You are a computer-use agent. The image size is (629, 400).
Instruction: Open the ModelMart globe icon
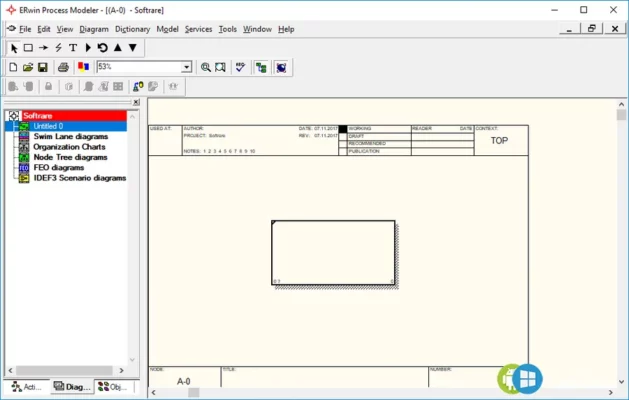[281, 67]
